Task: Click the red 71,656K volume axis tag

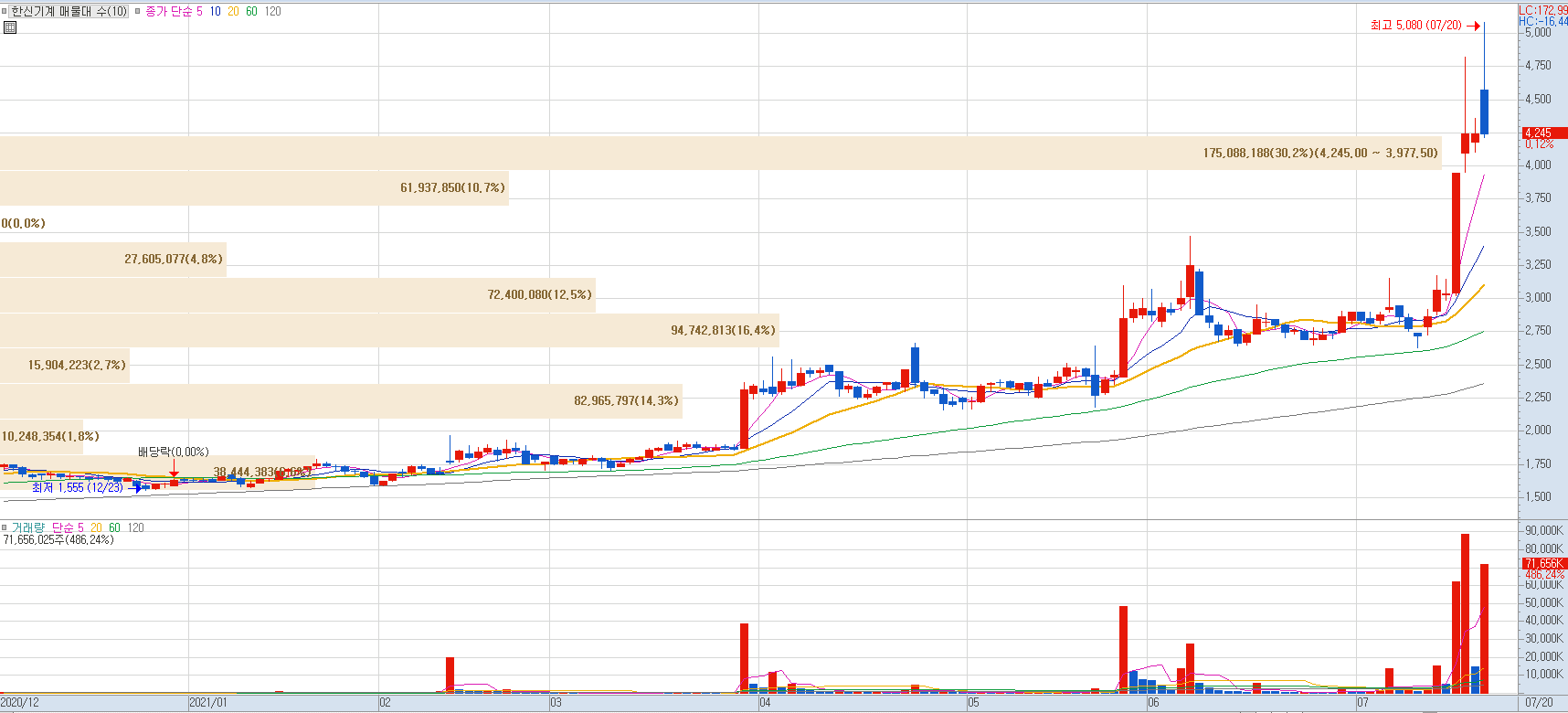Action: (1544, 564)
